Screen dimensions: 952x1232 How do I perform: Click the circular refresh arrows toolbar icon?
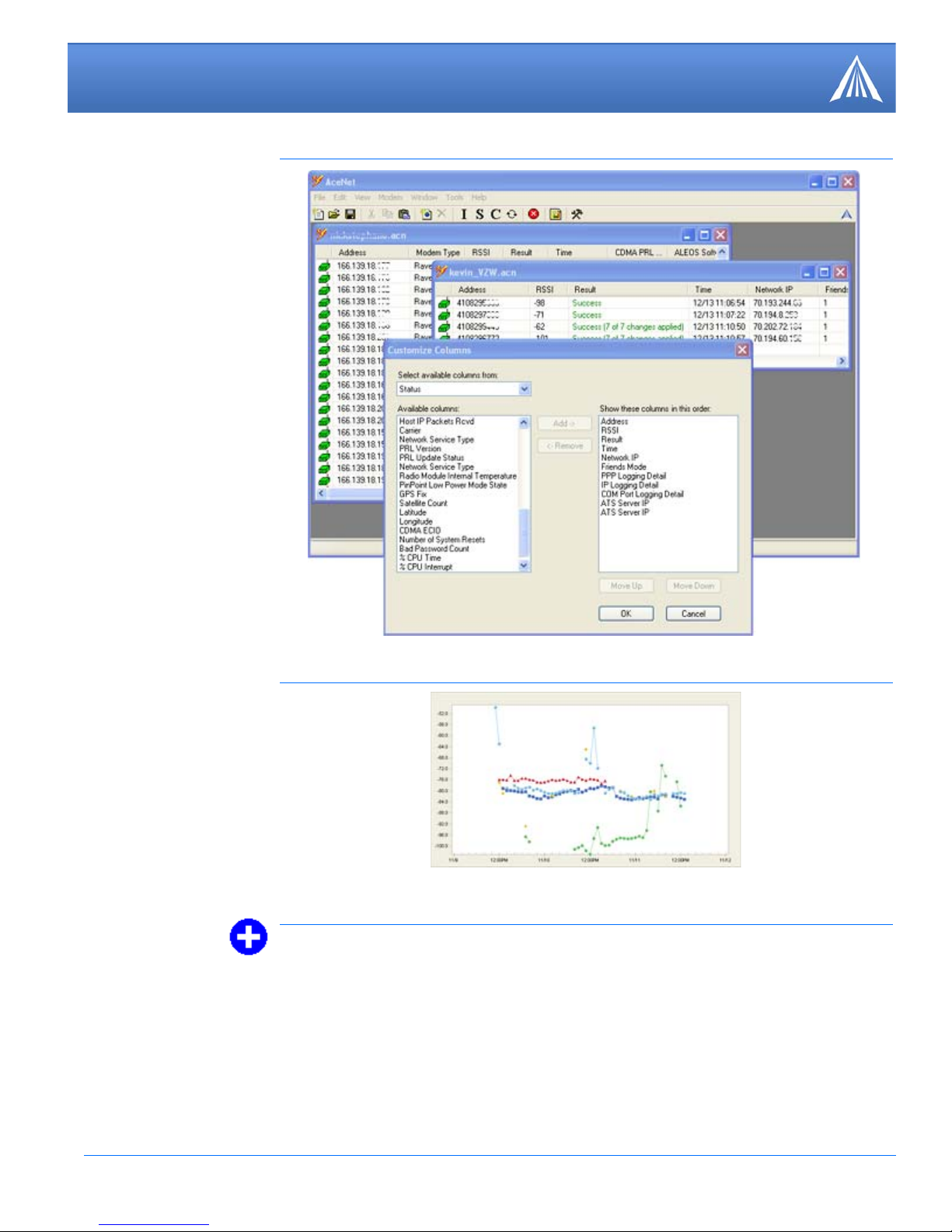[511, 214]
